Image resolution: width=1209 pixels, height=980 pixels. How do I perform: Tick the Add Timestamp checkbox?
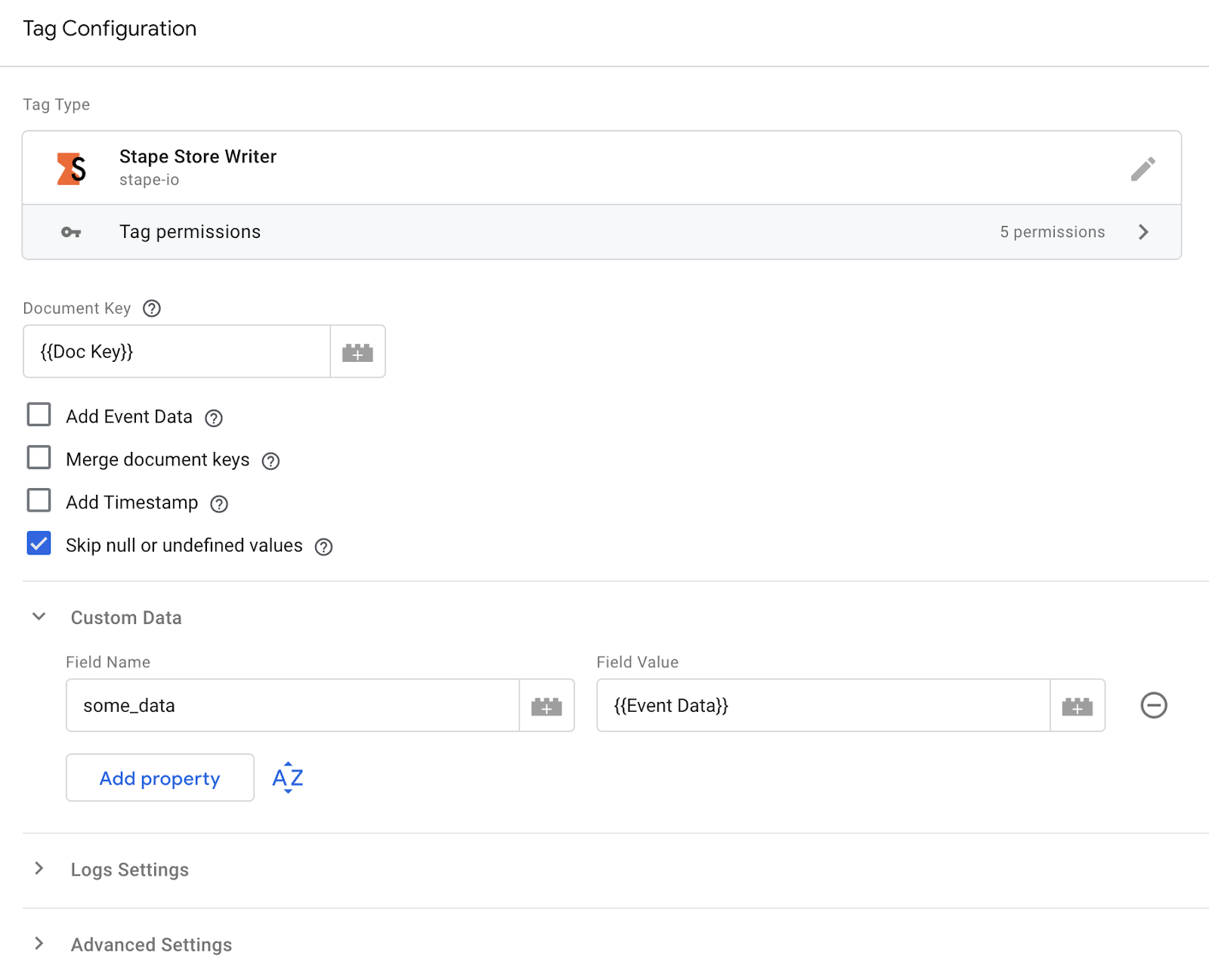click(x=39, y=501)
